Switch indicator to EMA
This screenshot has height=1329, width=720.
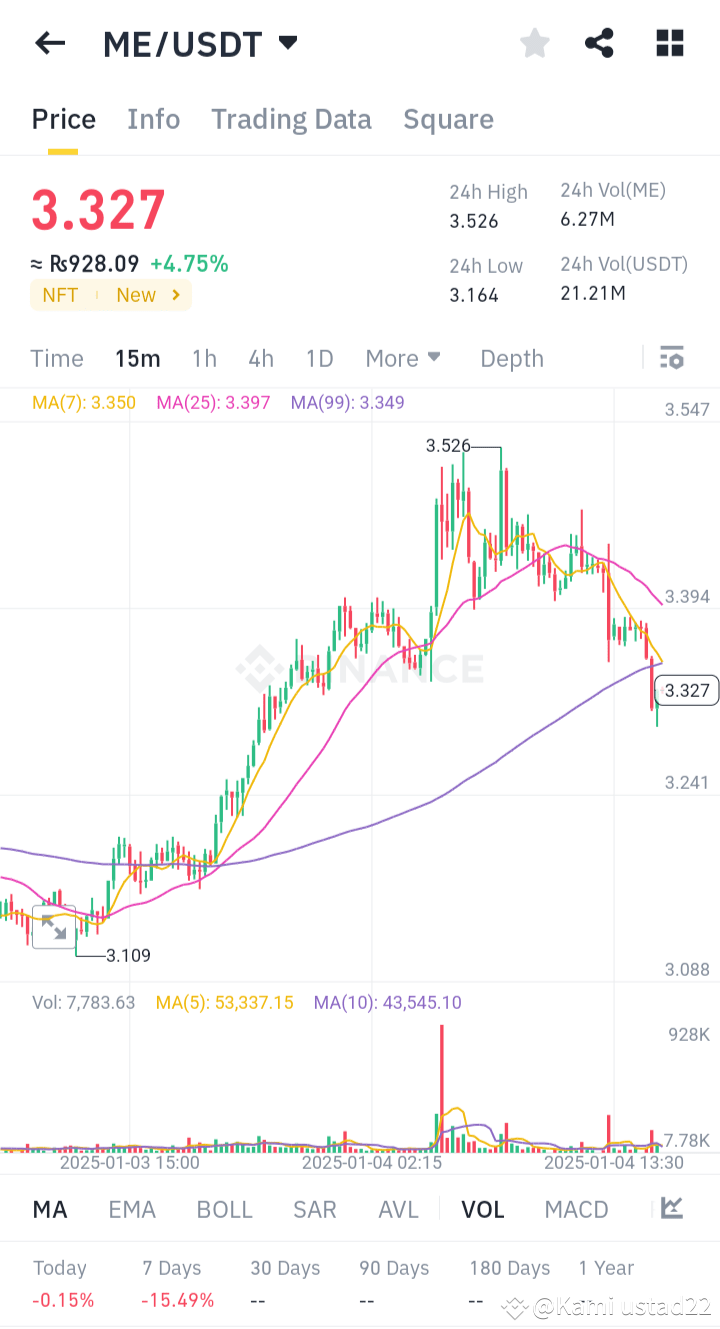click(x=132, y=1209)
